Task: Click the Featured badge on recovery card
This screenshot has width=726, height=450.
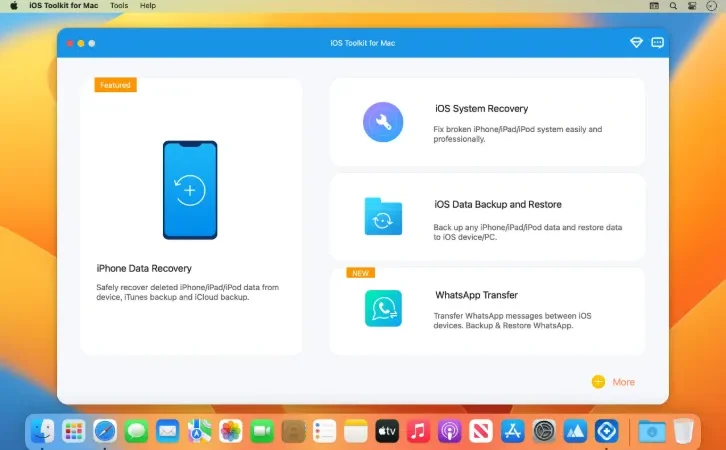Action: tap(115, 85)
